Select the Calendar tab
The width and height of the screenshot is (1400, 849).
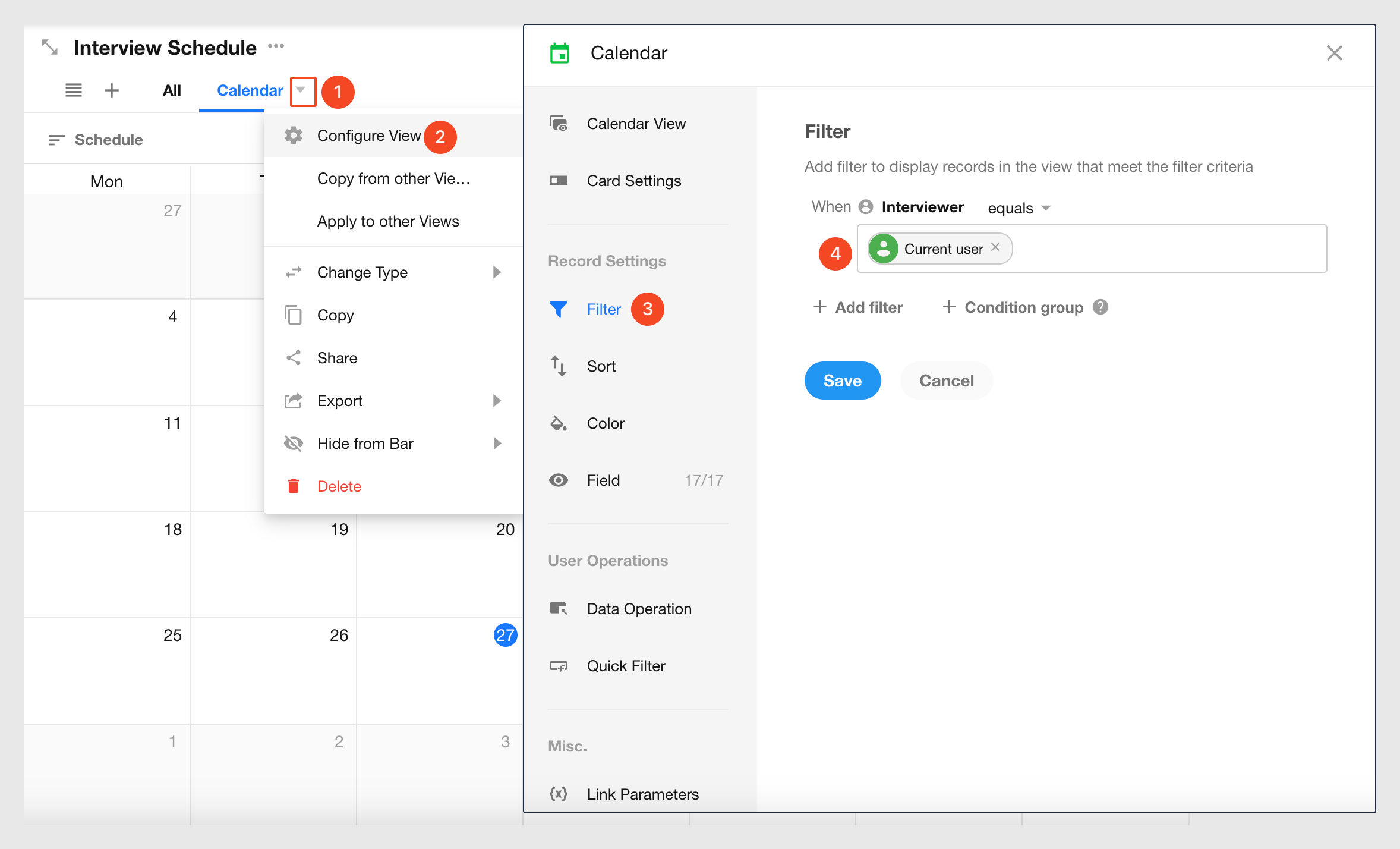pos(250,90)
